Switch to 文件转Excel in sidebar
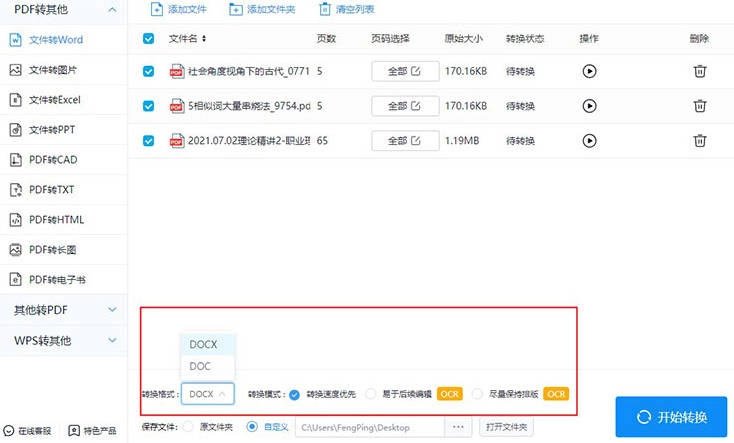734x443 pixels. pyautogui.click(x=53, y=100)
